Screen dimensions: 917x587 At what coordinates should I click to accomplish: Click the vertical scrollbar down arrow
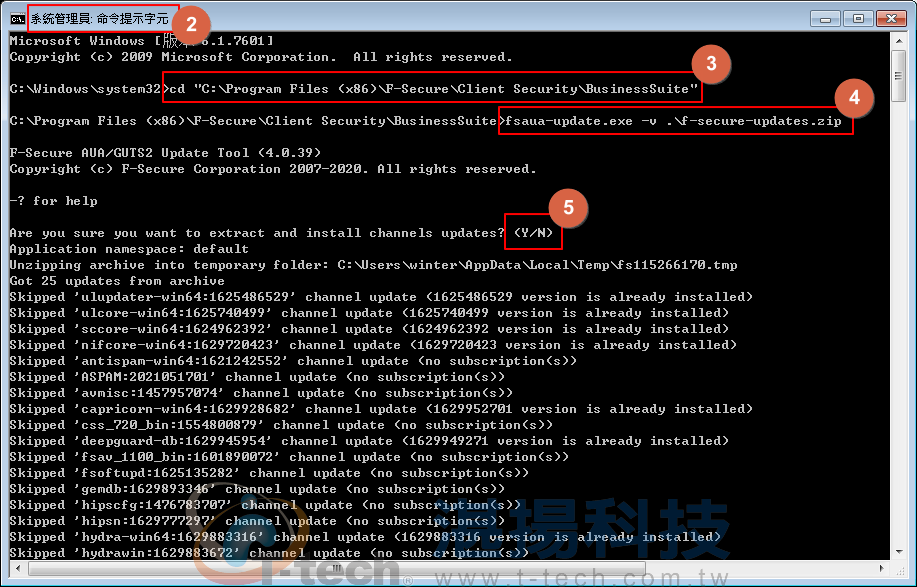[898, 551]
